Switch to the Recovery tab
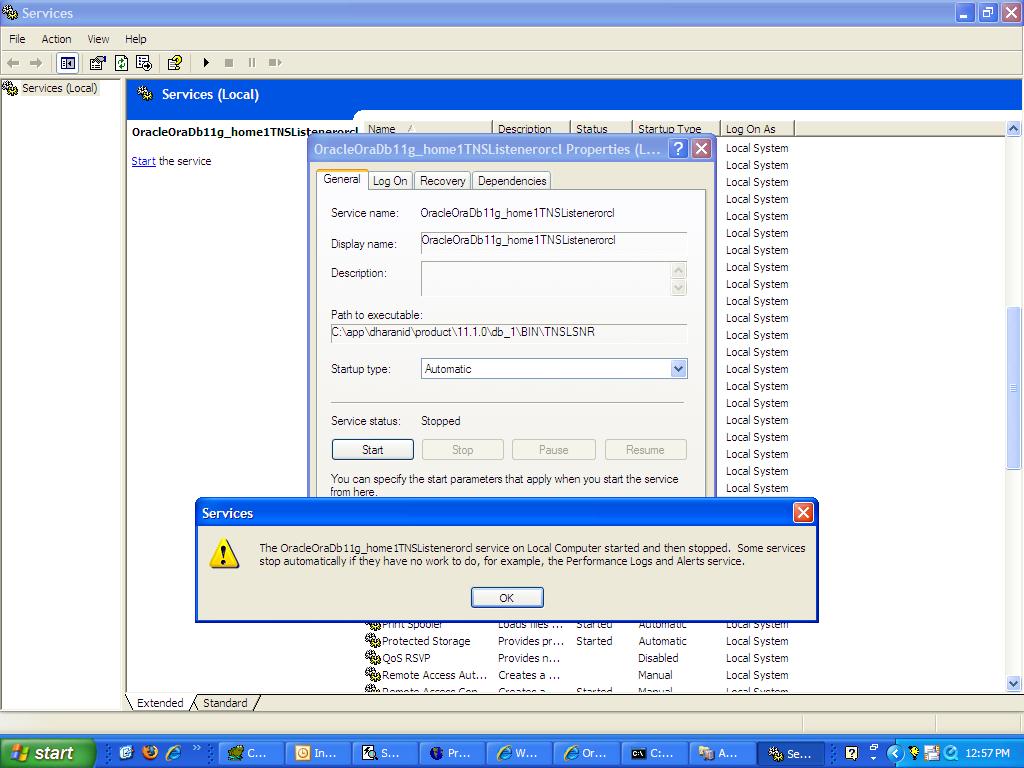Viewport: 1024px width, 768px height. click(442, 181)
